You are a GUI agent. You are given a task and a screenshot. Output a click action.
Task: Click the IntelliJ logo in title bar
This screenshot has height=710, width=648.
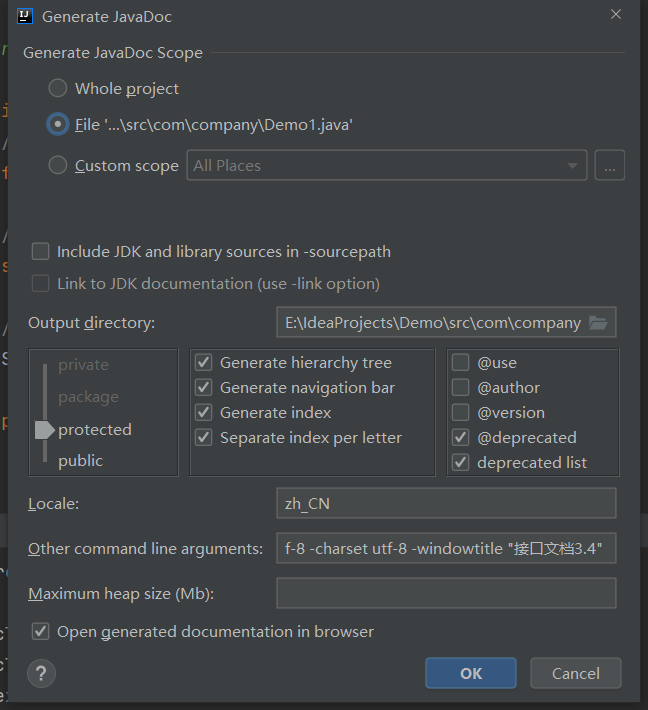[x=25, y=17]
